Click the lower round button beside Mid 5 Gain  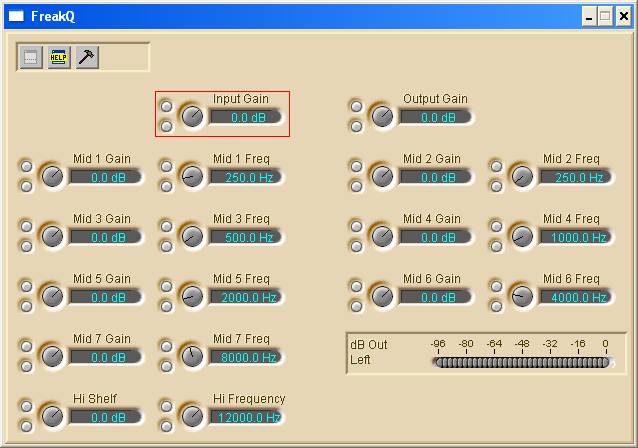click(26, 306)
